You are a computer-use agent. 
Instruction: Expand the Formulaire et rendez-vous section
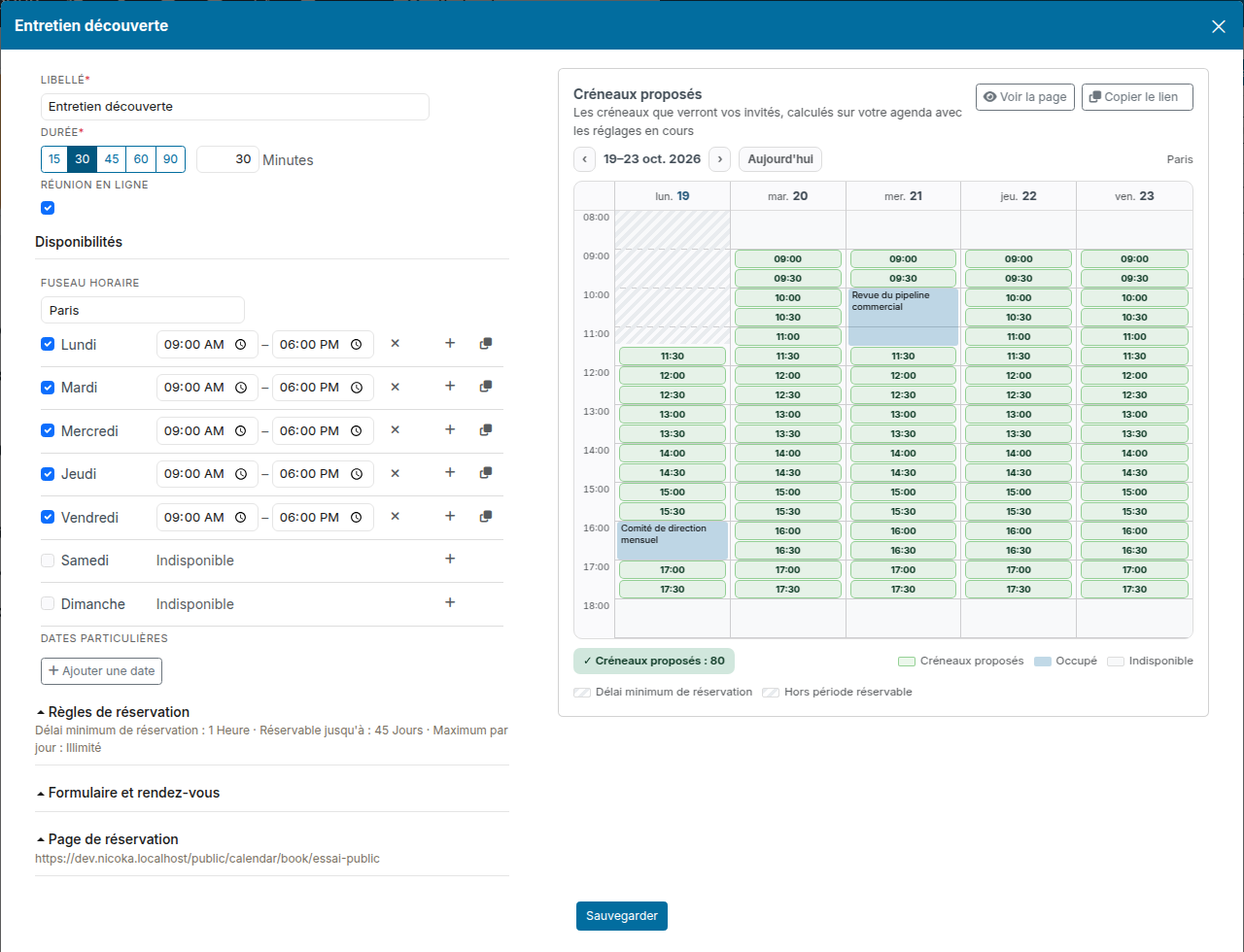pyautogui.click(x=127, y=793)
